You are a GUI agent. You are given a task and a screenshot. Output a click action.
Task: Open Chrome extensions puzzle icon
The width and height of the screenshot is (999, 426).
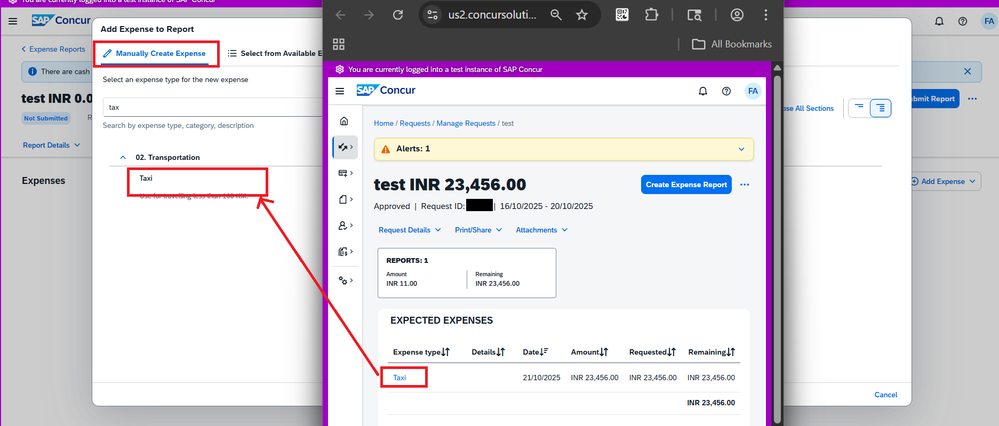pyautogui.click(x=650, y=15)
